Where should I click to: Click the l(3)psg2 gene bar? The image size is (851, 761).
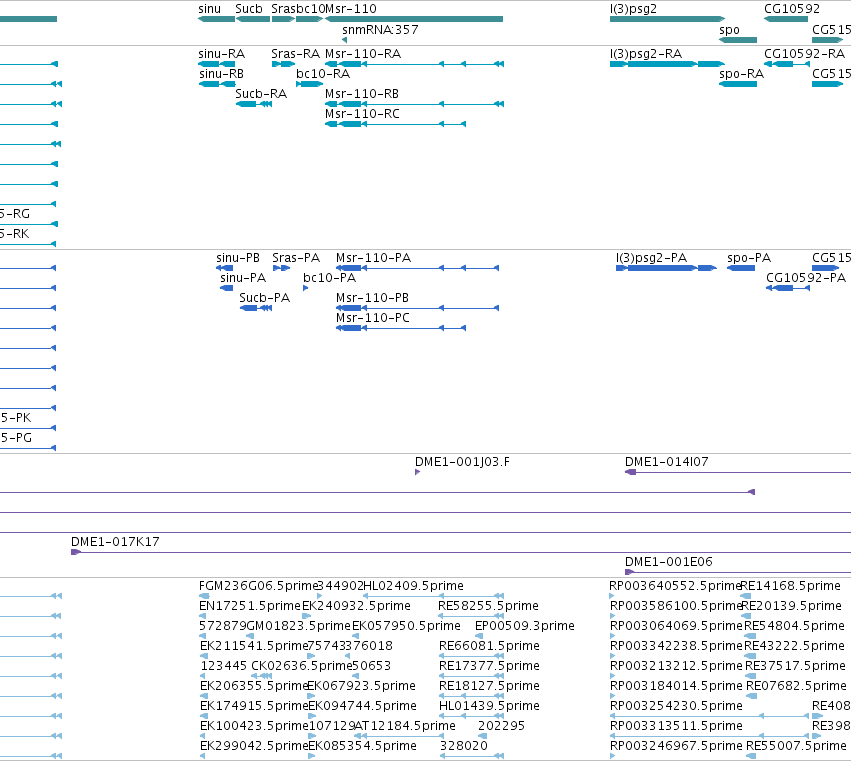pos(668,19)
